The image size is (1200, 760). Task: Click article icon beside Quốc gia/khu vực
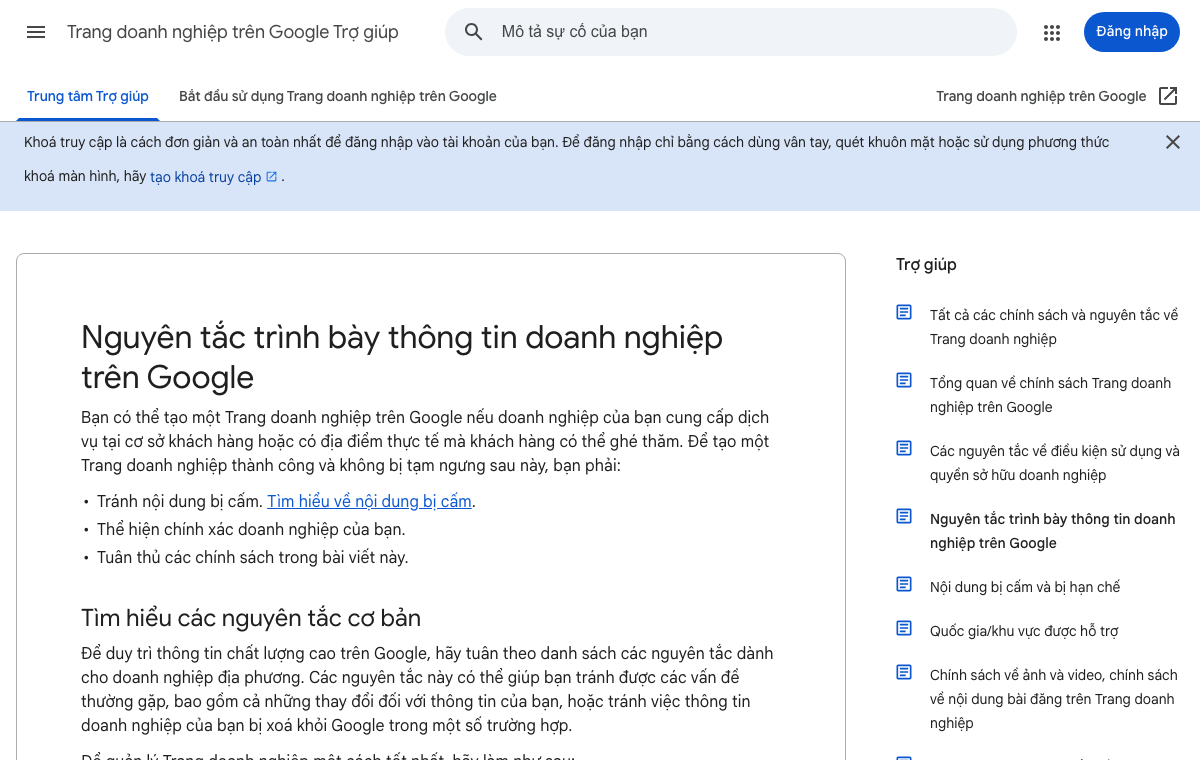tap(904, 628)
